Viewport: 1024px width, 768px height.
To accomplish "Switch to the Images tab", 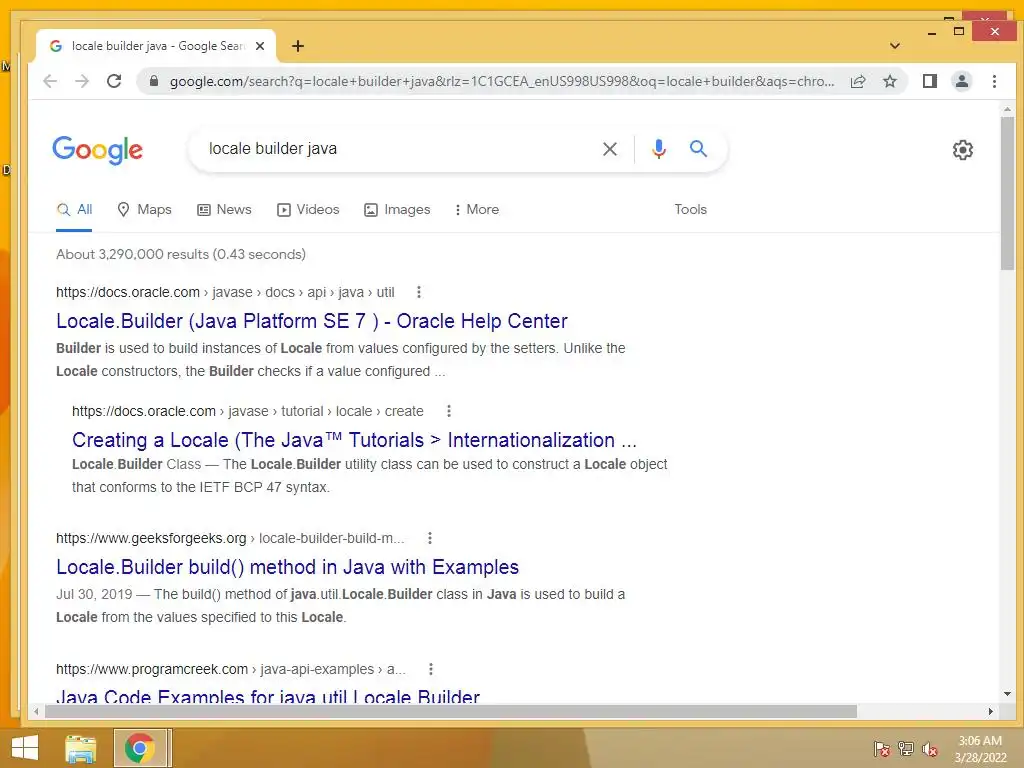I will pos(397,210).
